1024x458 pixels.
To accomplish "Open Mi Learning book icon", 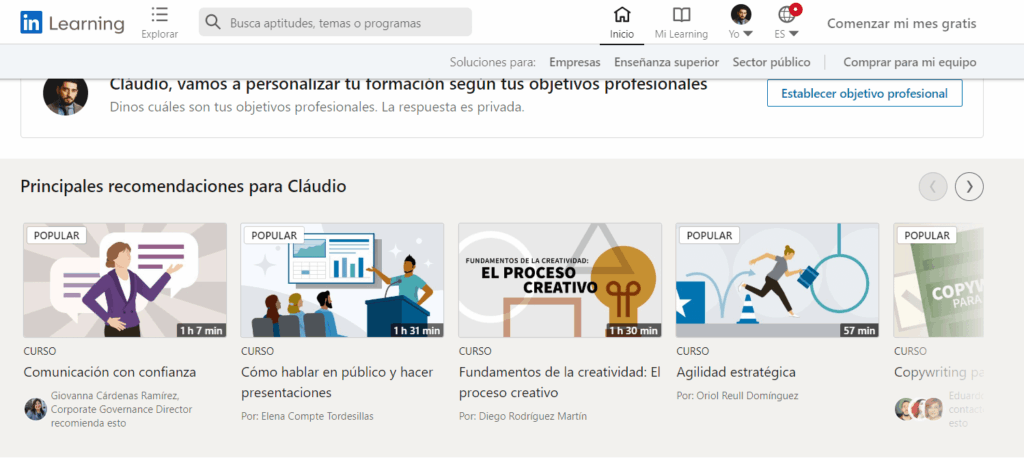I will point(681,14).
